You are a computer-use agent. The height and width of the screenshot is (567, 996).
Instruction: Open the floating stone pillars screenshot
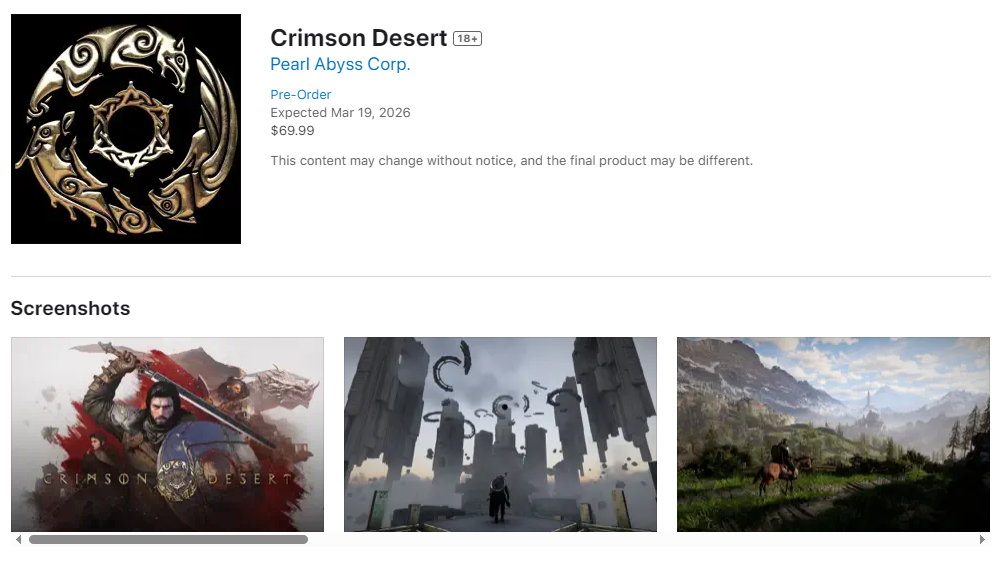(501, 434)
